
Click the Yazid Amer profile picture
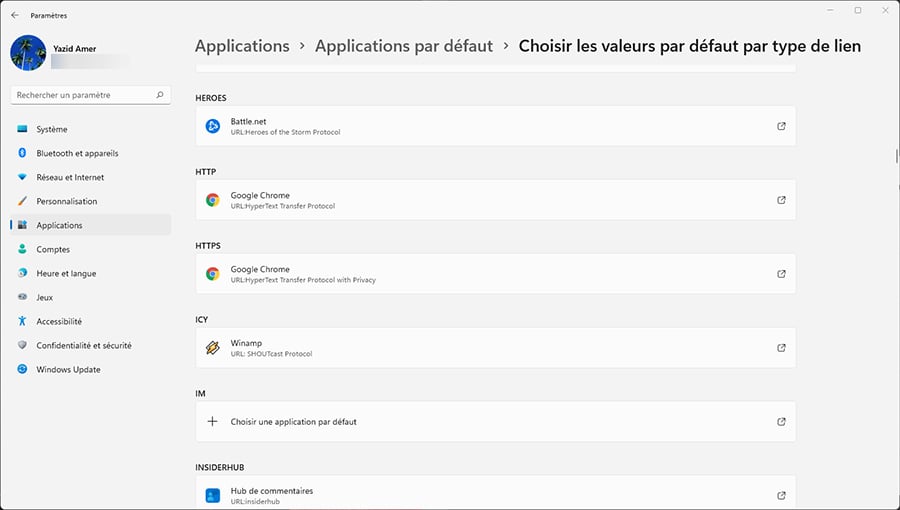tap(28, 53)
